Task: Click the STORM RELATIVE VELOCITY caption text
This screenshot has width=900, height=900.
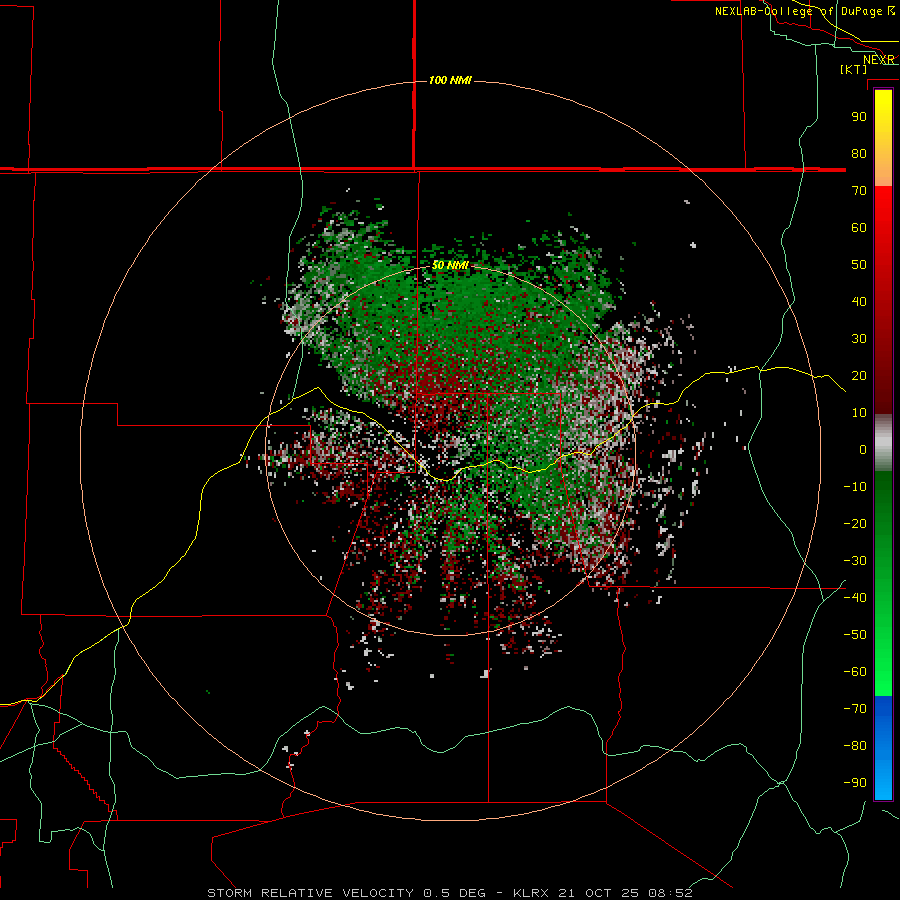Action: click(310, 893)
